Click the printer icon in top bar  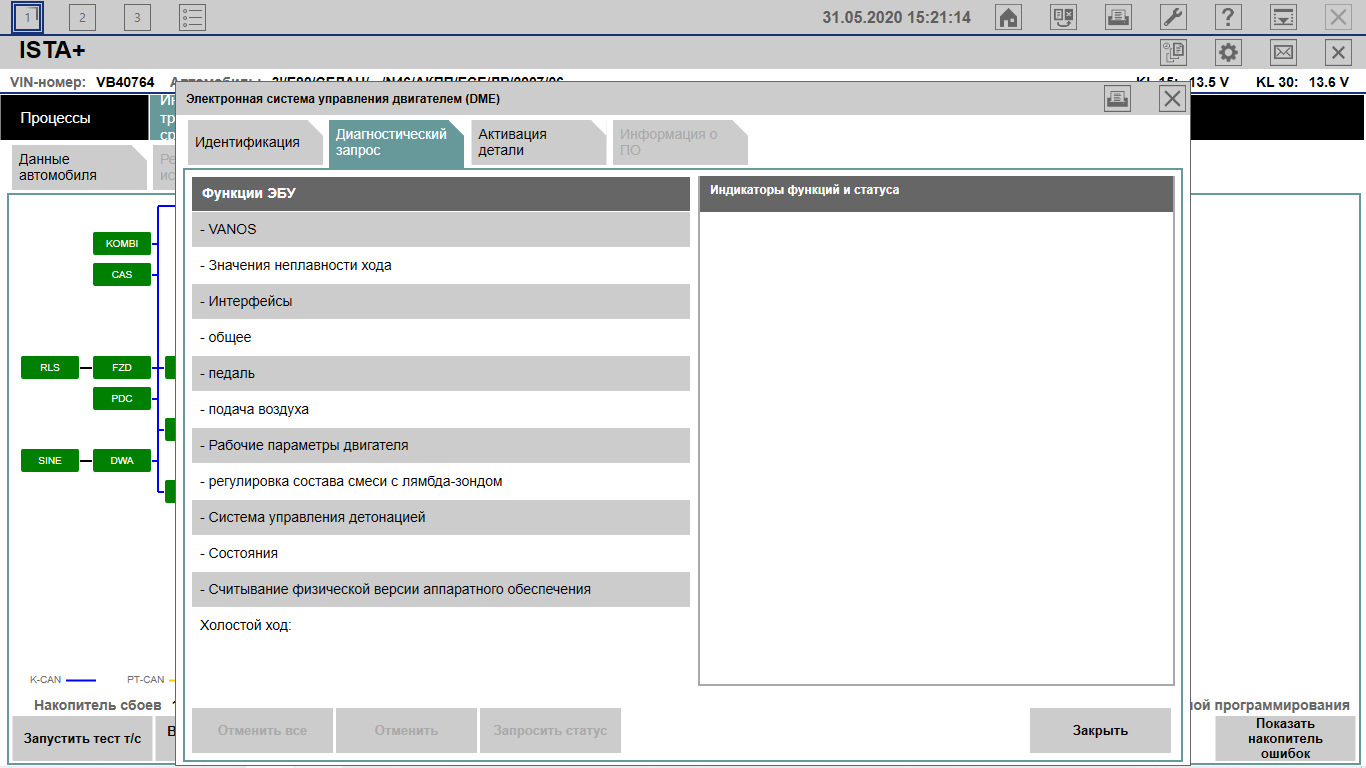(x=1118, y=17)
